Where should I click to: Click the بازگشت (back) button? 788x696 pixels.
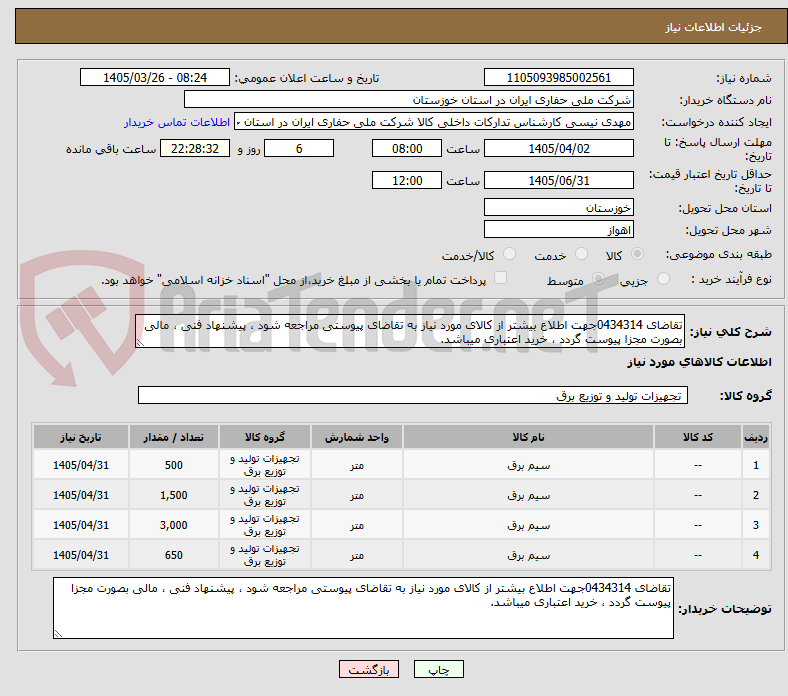tap(369, 669)
